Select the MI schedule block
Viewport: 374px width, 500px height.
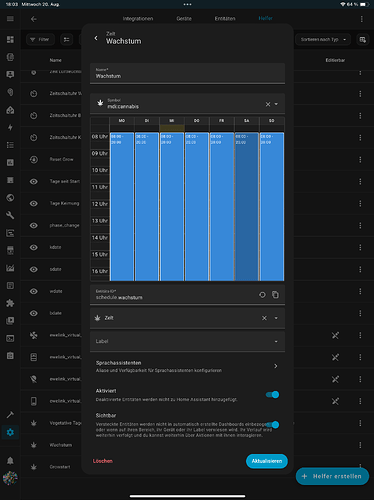tap(172, 207)
